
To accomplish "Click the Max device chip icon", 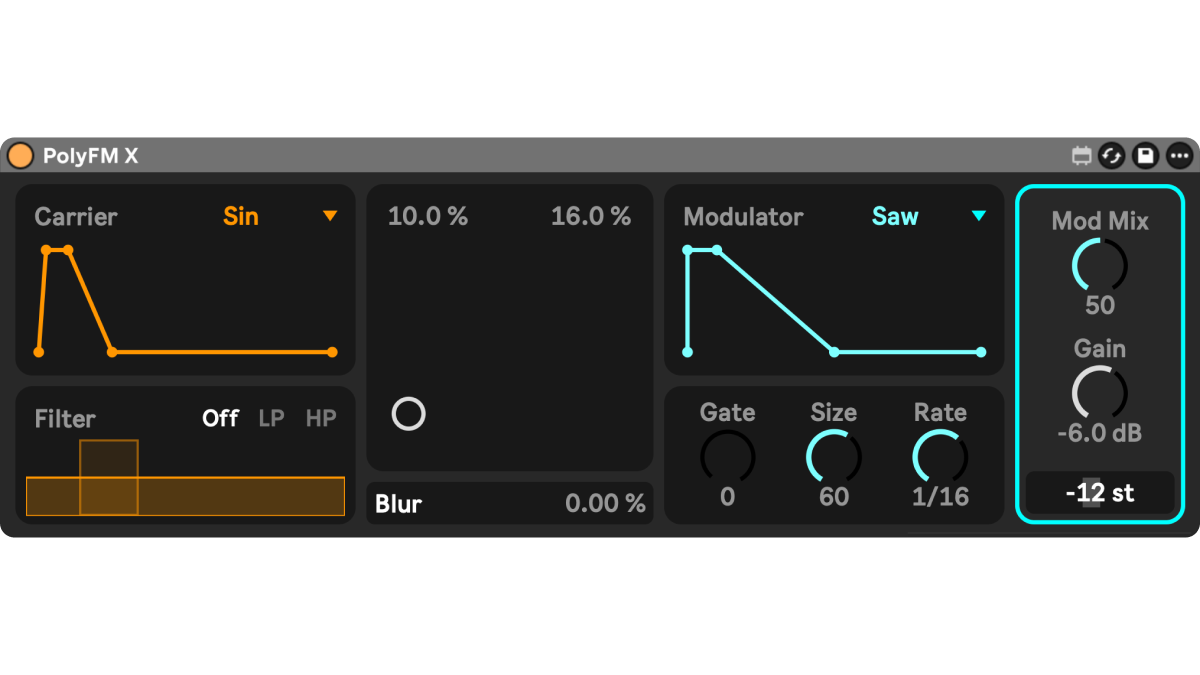I will pos(1081,156).
